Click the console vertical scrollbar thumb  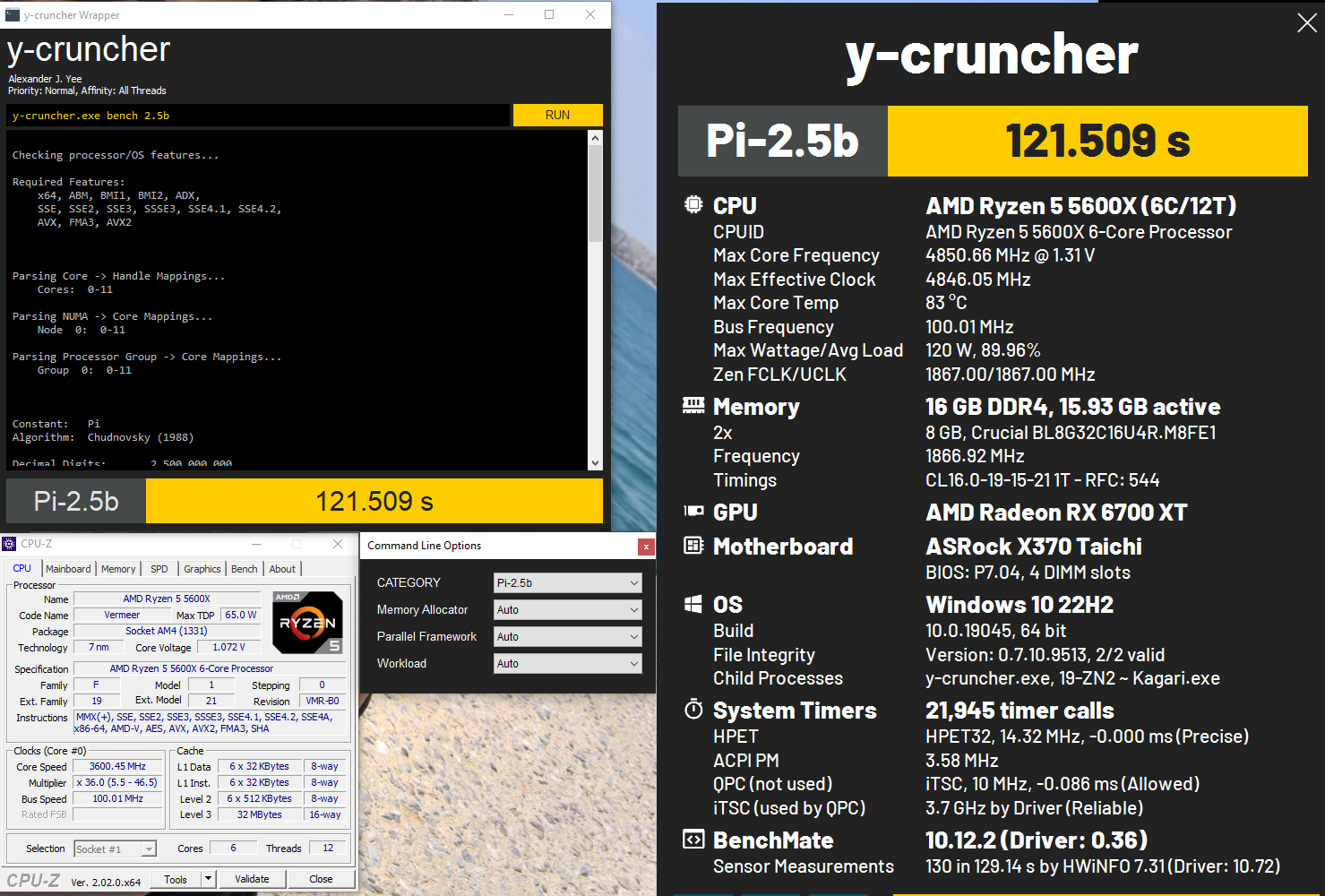tap(595, 194)
